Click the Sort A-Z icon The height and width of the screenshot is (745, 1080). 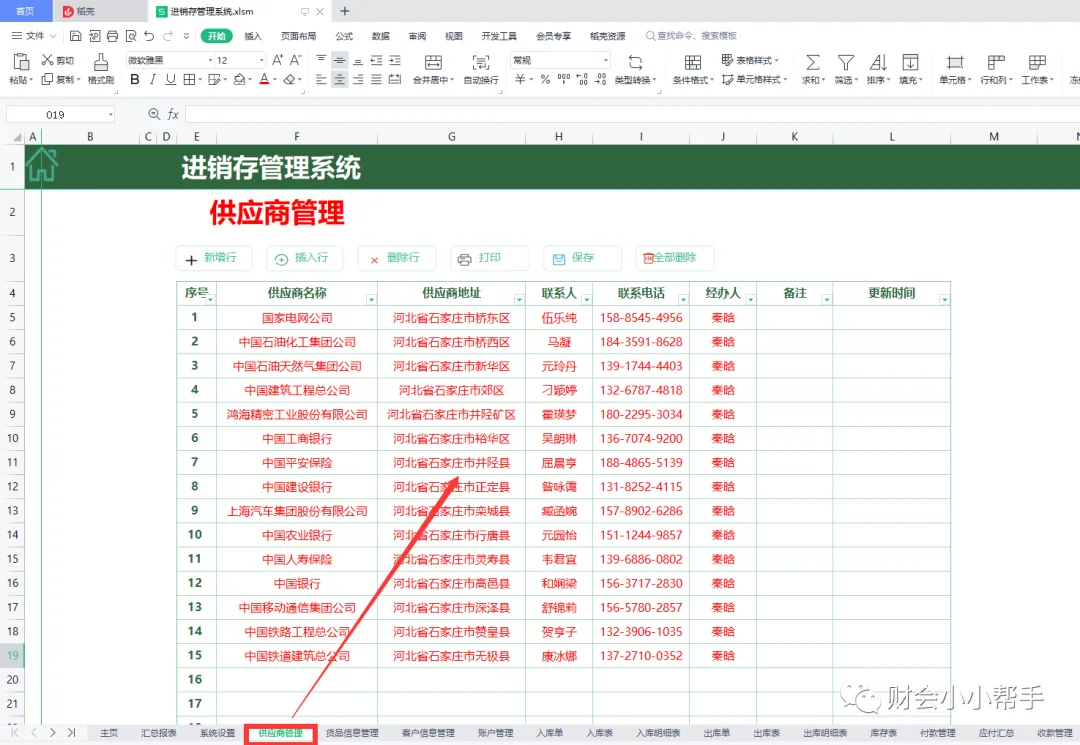coord(878,63)
